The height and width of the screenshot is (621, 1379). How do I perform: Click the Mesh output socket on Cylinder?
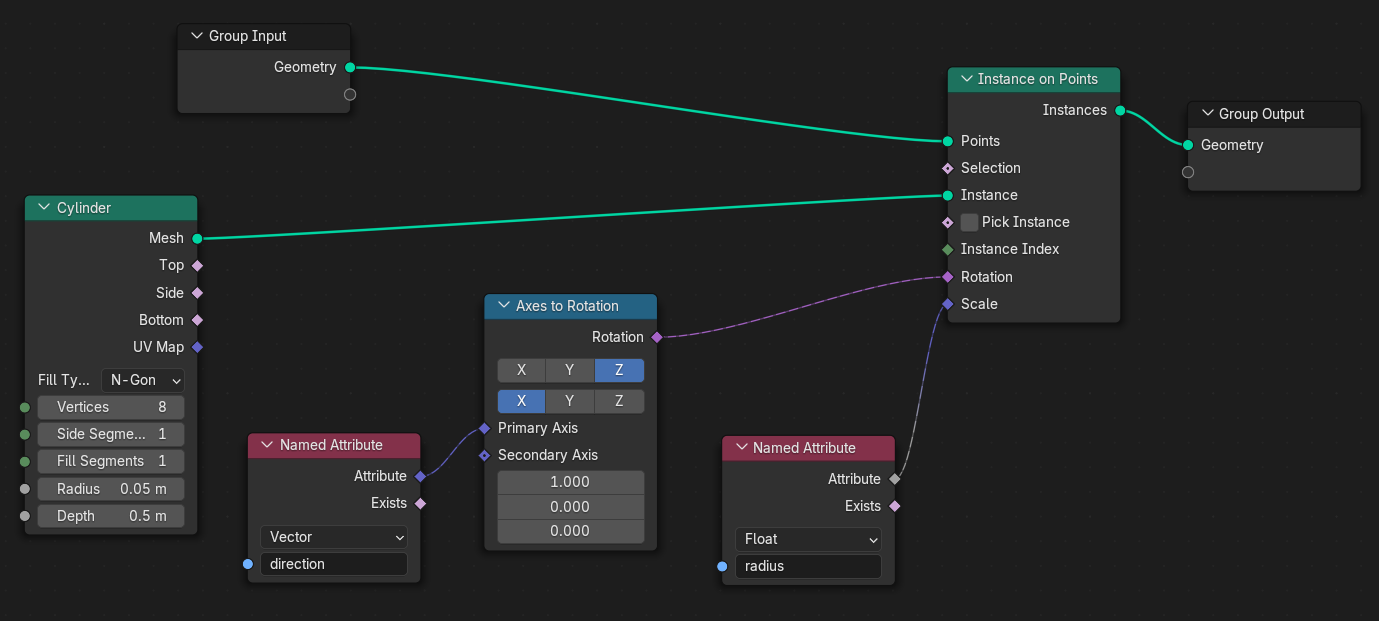[197, 238]
